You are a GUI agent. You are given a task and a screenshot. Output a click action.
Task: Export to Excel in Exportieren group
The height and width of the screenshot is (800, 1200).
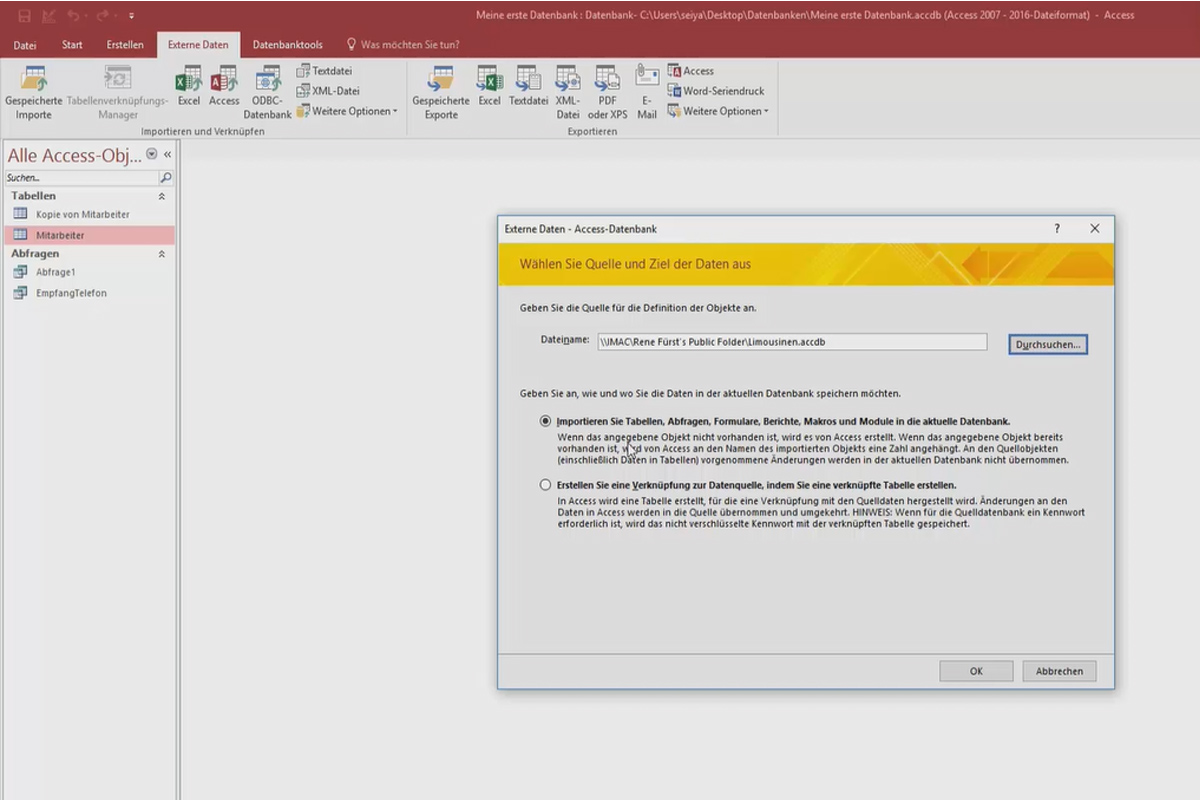(x=489, y=86)
